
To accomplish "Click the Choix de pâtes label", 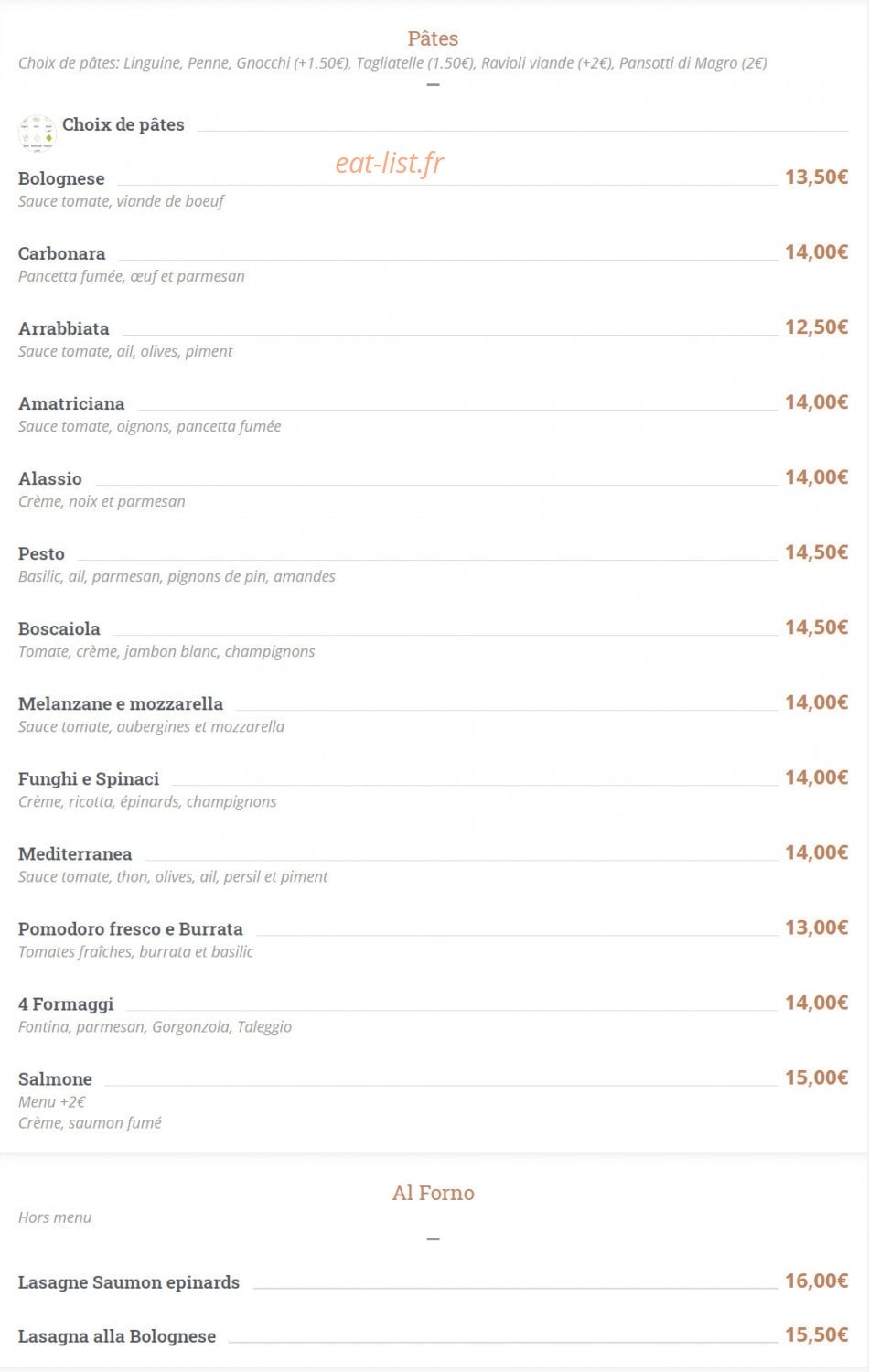I will (123, 124).
